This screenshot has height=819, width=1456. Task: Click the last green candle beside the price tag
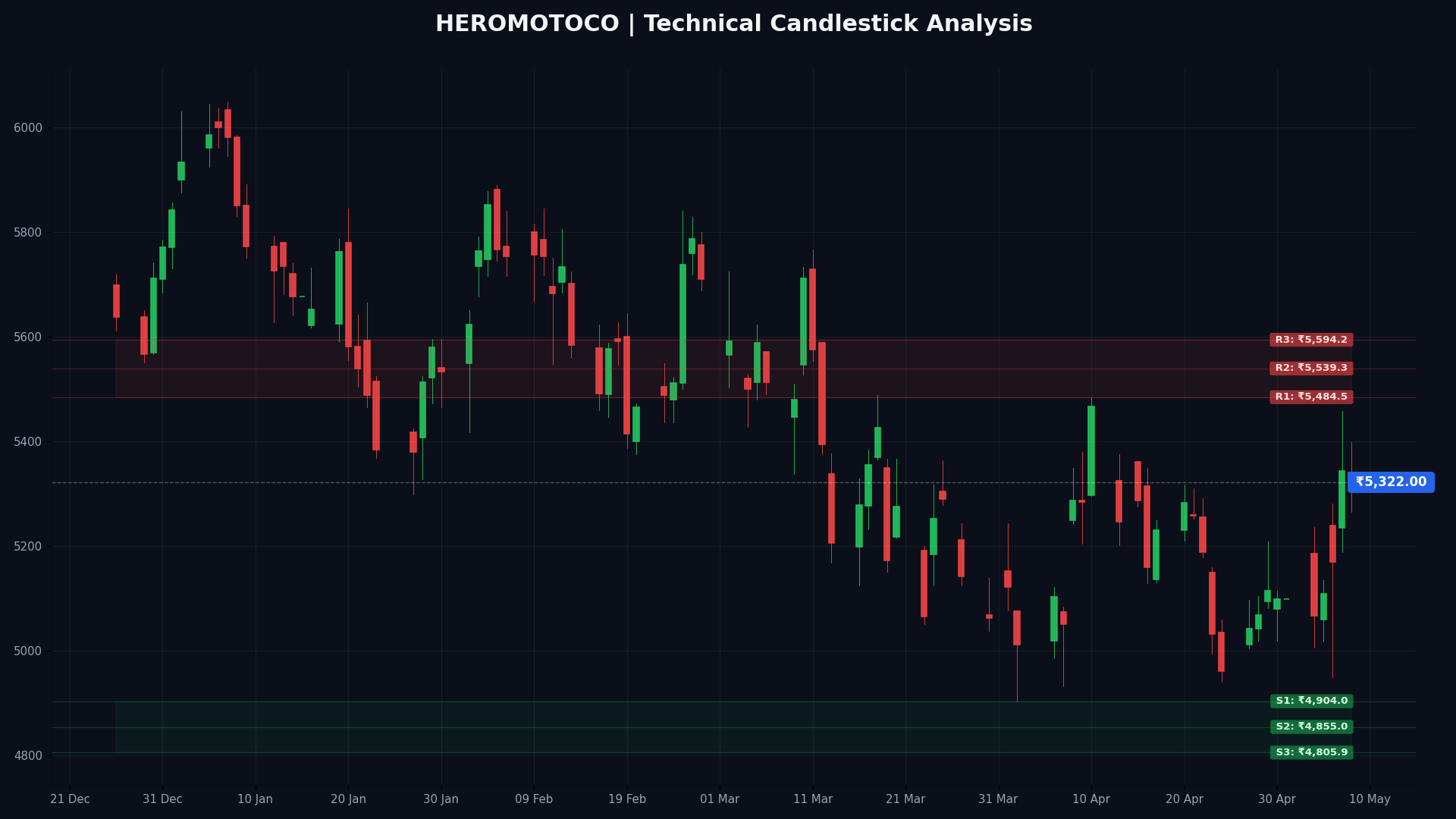click(1341, 499)
